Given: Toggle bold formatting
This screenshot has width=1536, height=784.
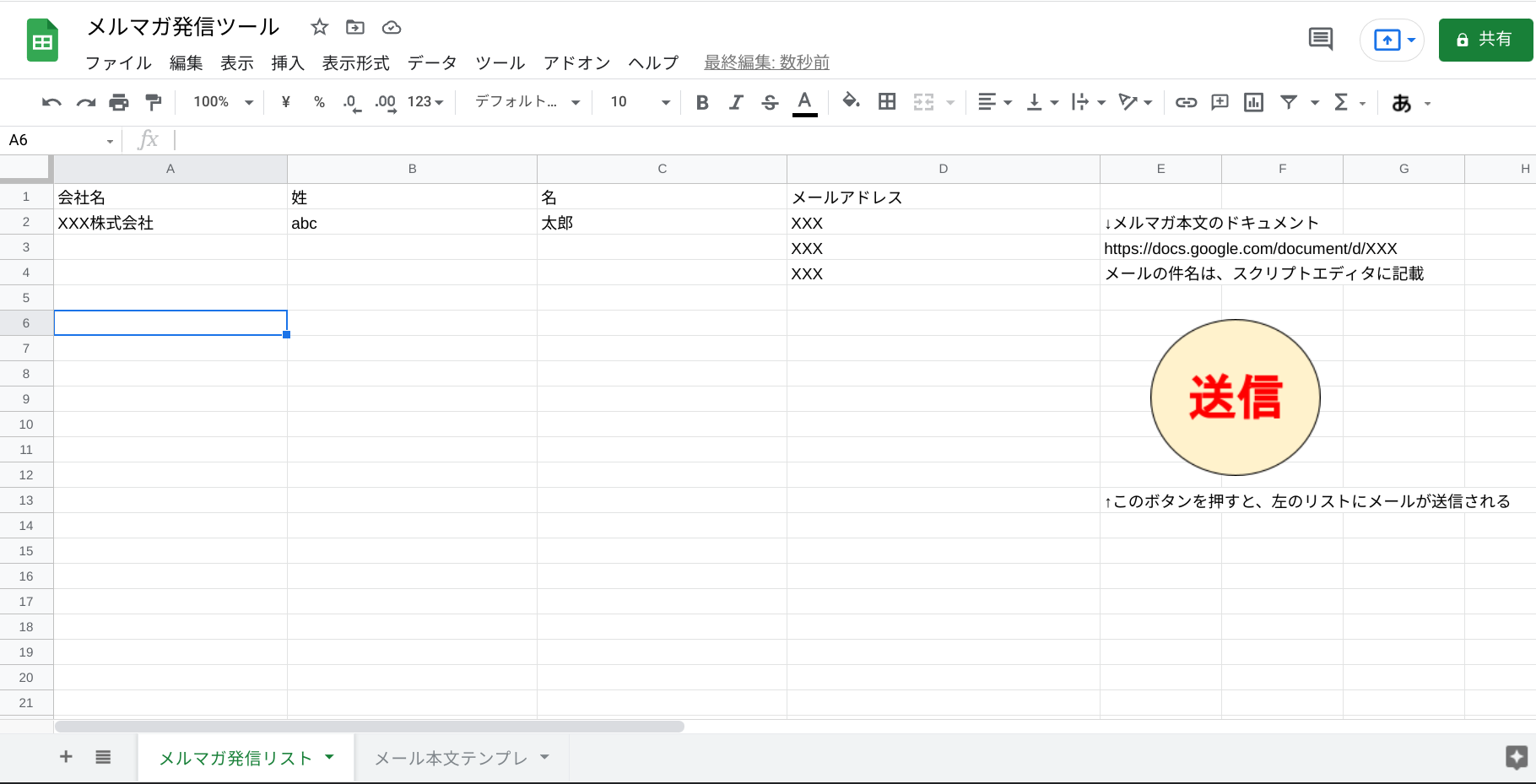Looking at the screenshot, I should [701, 102].
